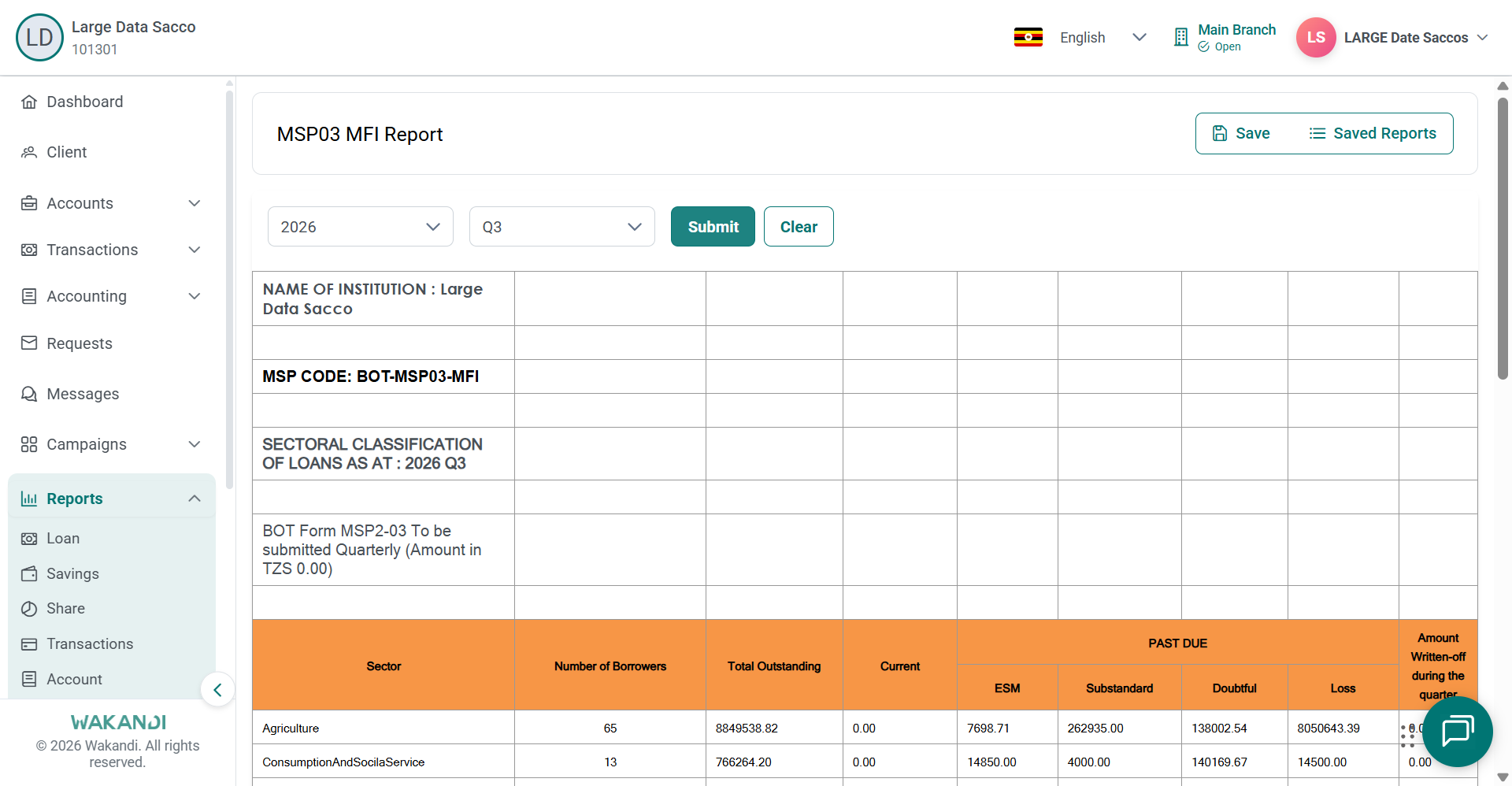Click the Requests envelope icon
1512x786 pixels.
point(29,343)
